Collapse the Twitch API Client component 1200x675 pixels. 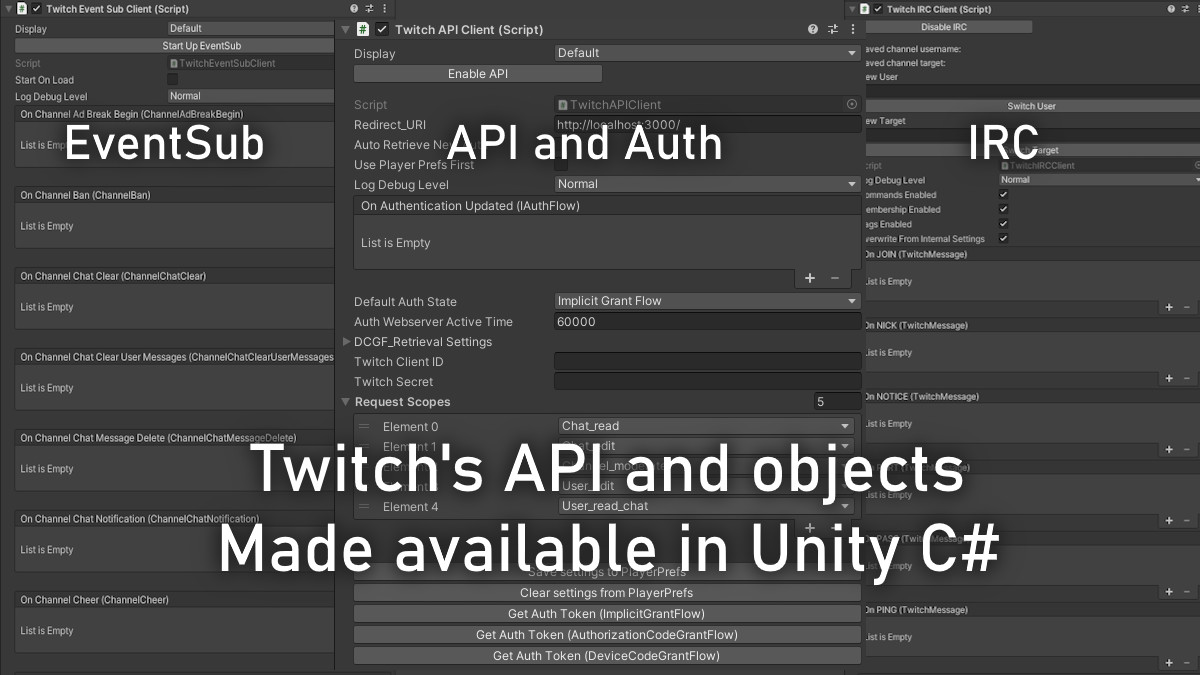click(x=345, y=30)
